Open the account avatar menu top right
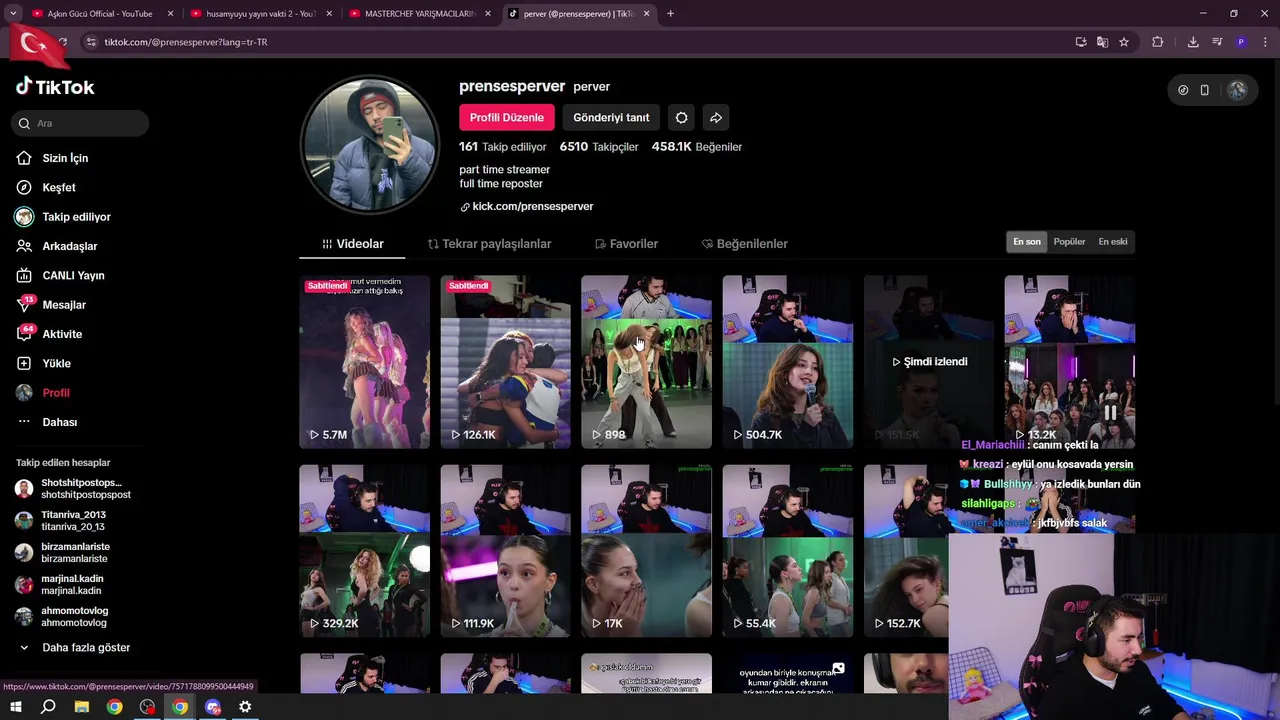Image resolution: width=1280 pixels, height=720 pixels. click(x=1237, y=90)
